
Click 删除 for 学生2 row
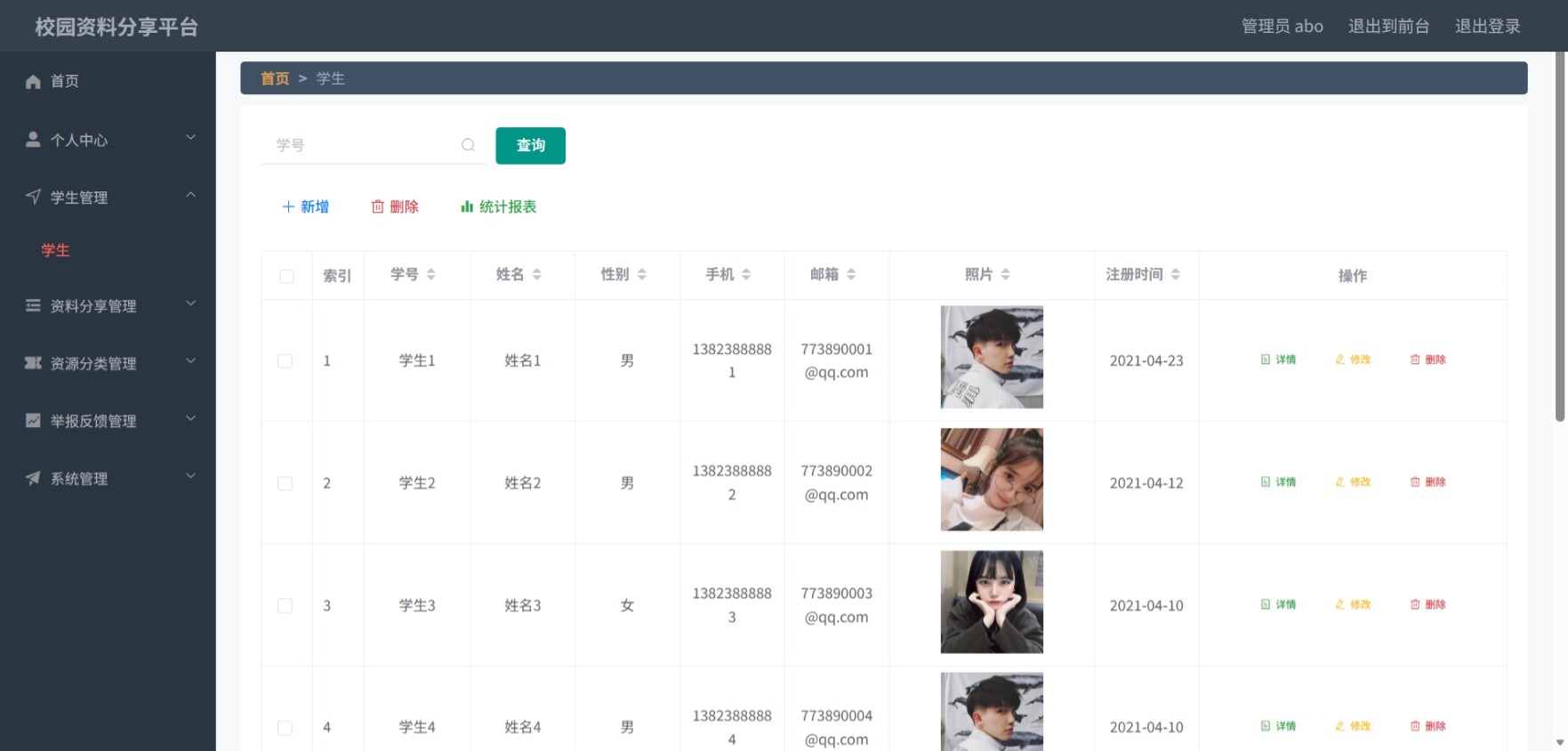(x=1427, y=481)
